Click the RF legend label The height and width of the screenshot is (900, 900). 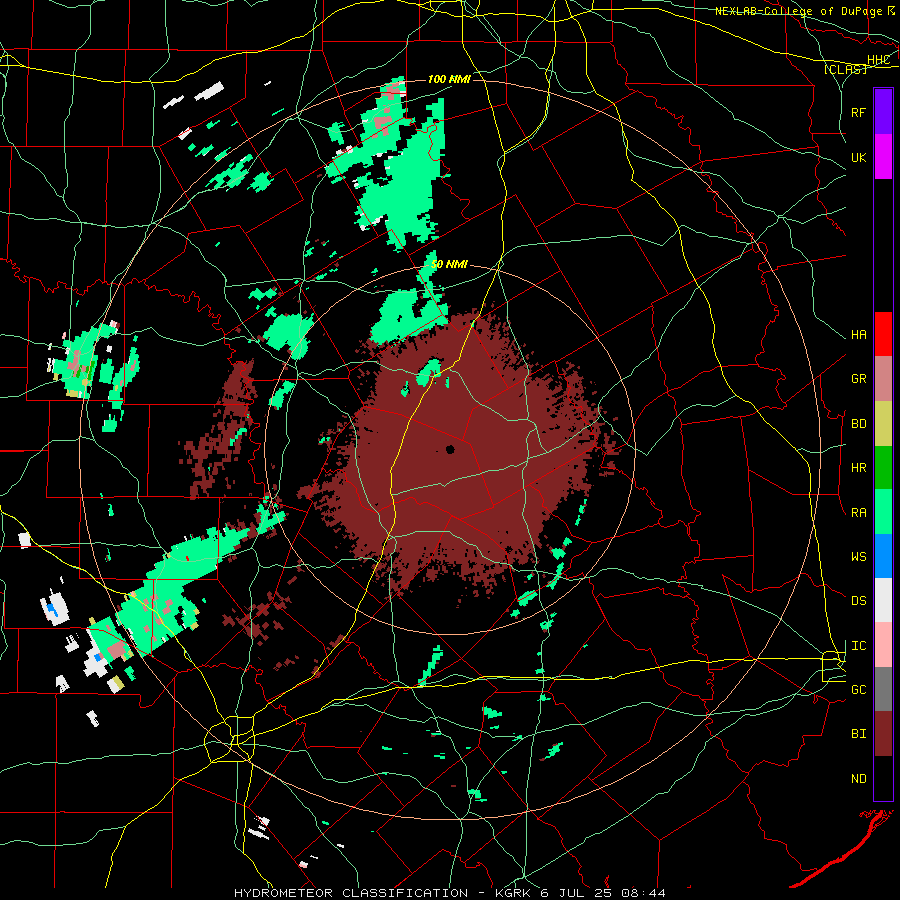coord(858,112)
